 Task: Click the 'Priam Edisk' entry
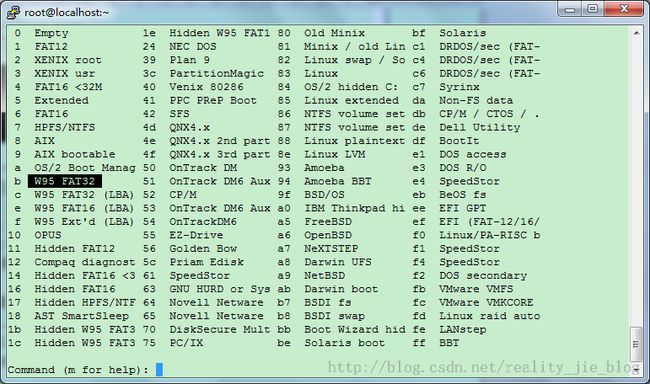[206, 262]
